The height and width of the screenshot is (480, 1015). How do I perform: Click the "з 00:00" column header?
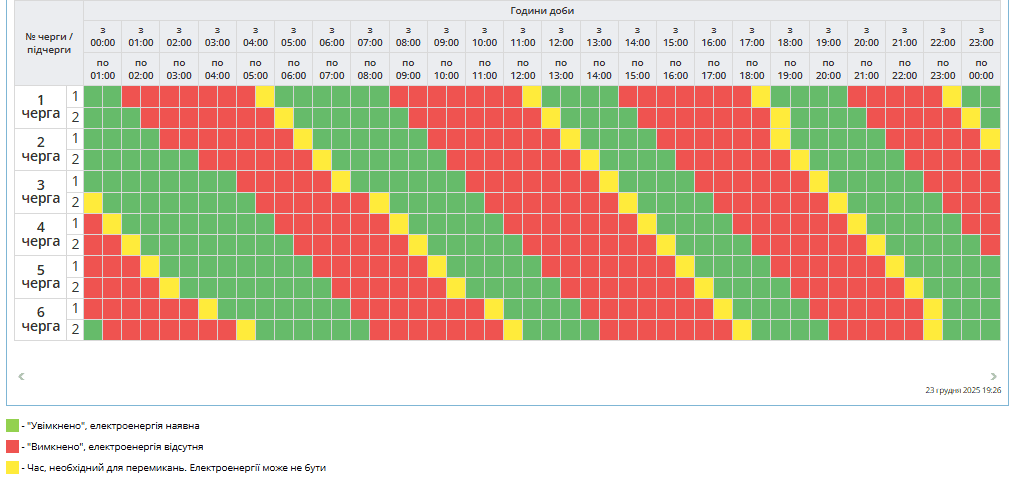[x=102, y=37]
